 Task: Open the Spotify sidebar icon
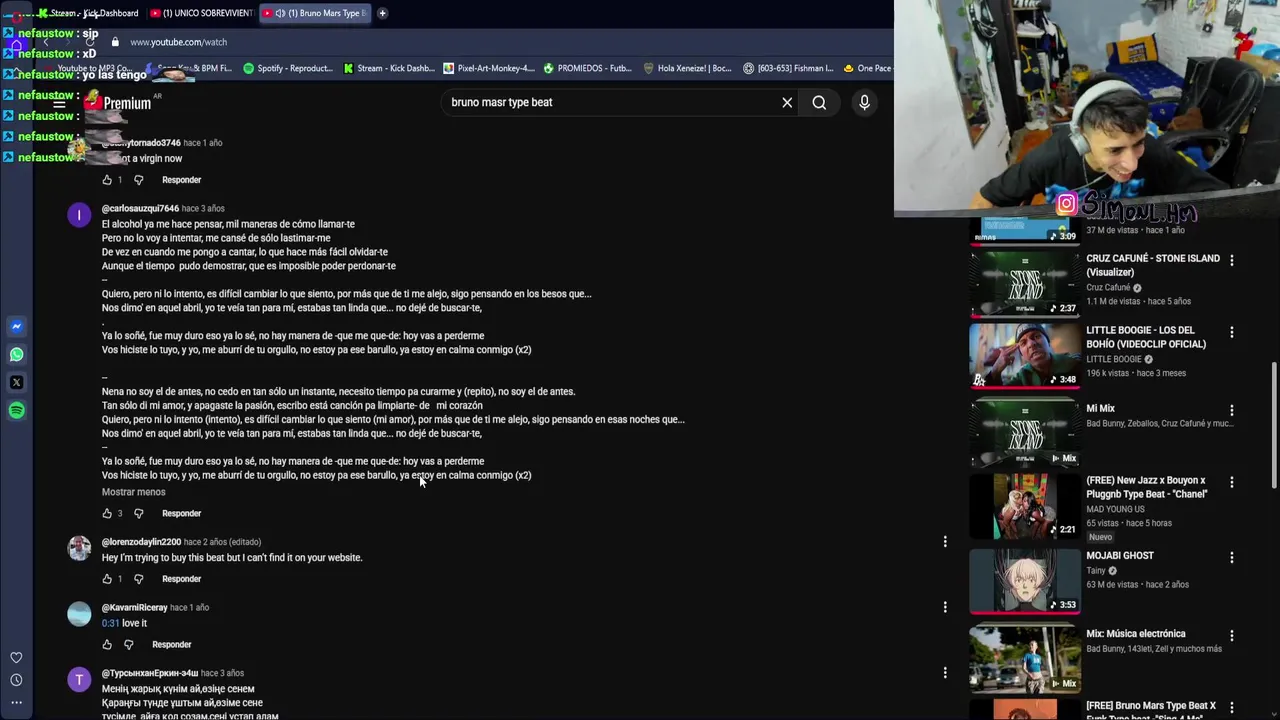(x=16, y=410)
